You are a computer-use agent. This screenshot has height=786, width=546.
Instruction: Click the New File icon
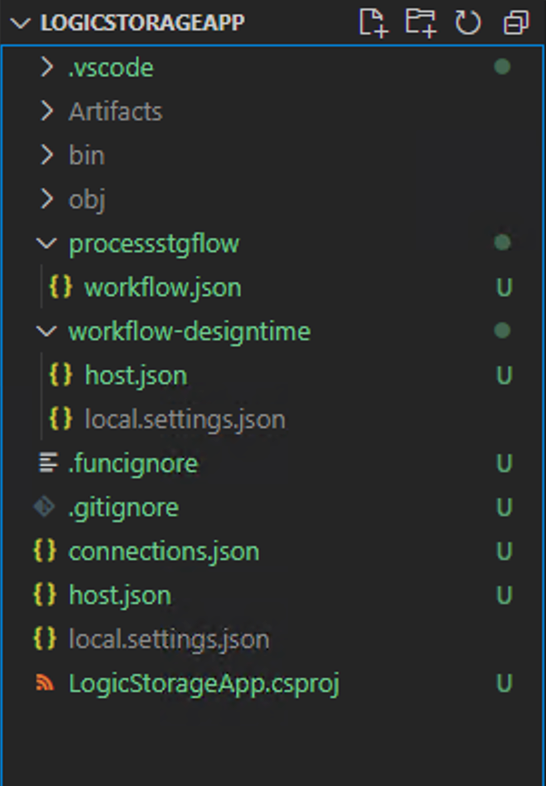pyautogui.click(x=374, y=23)
